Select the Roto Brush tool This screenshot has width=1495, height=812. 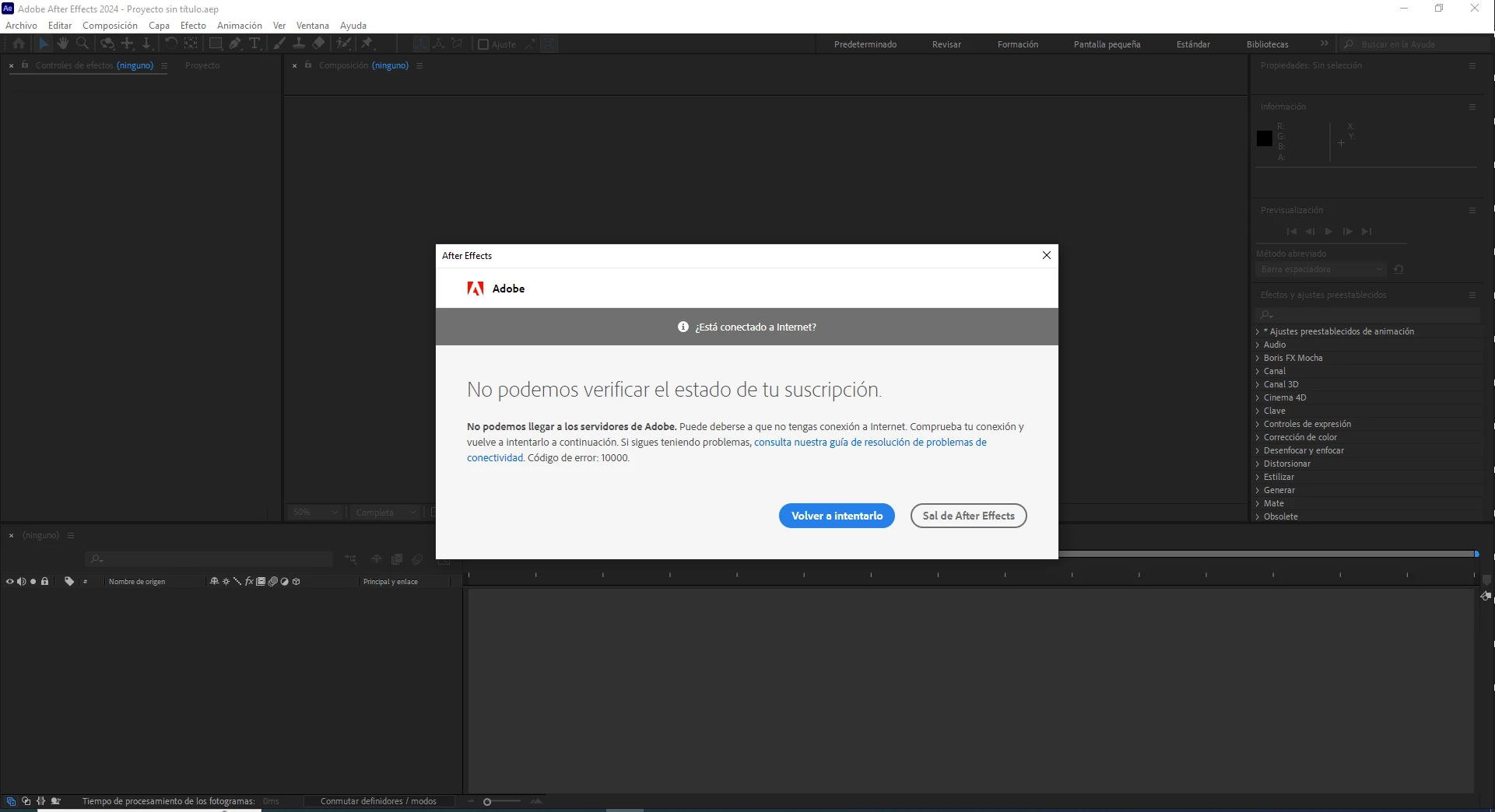click(x=343, y=44)
